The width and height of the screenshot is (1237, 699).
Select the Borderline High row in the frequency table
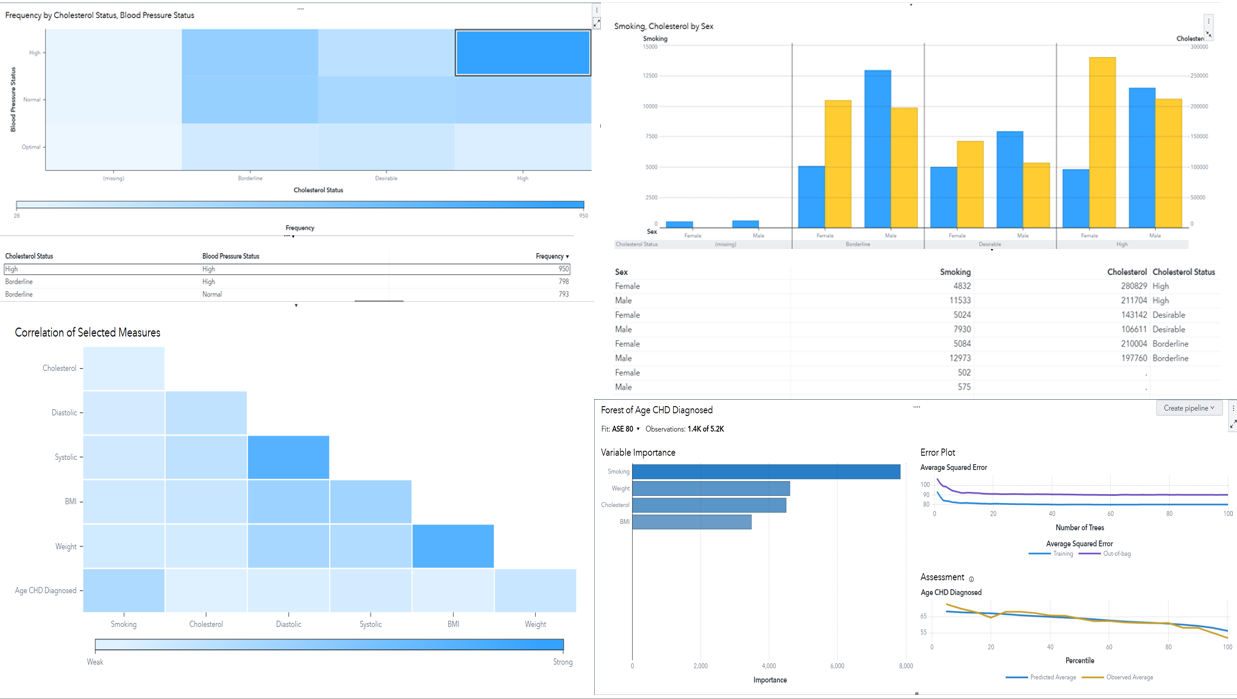287,282
